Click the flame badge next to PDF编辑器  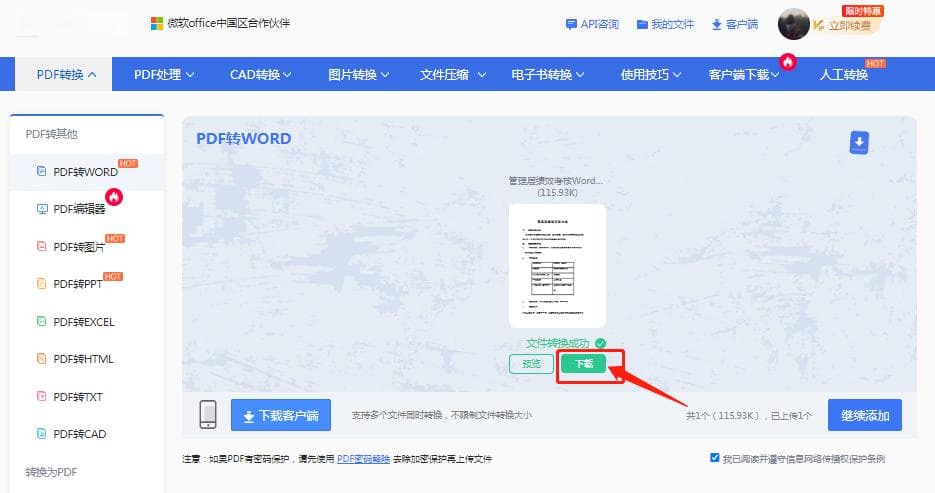(x=114, y=197)
